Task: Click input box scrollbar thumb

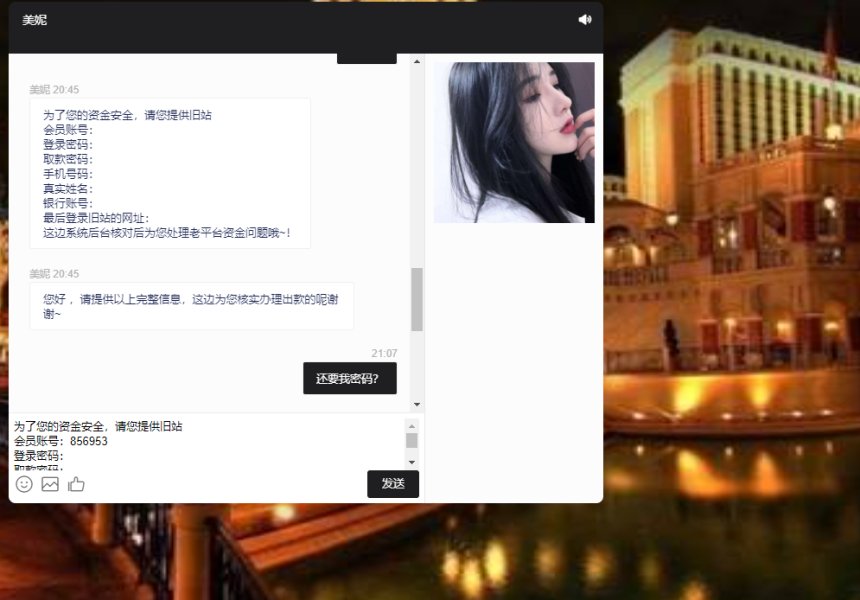Action: (412, 440)
